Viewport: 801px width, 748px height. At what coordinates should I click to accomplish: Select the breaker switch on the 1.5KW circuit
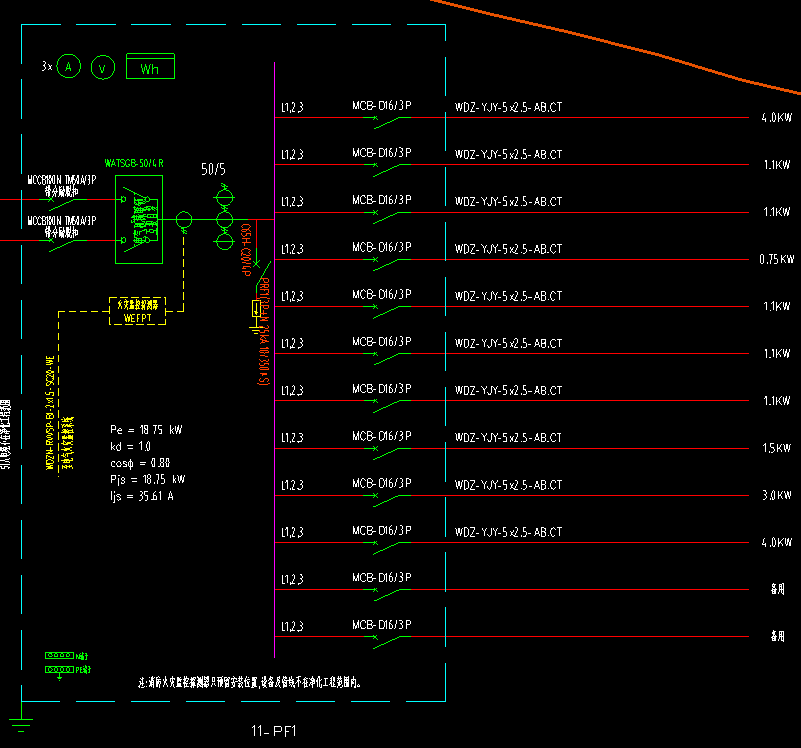(x=387, y=453)
